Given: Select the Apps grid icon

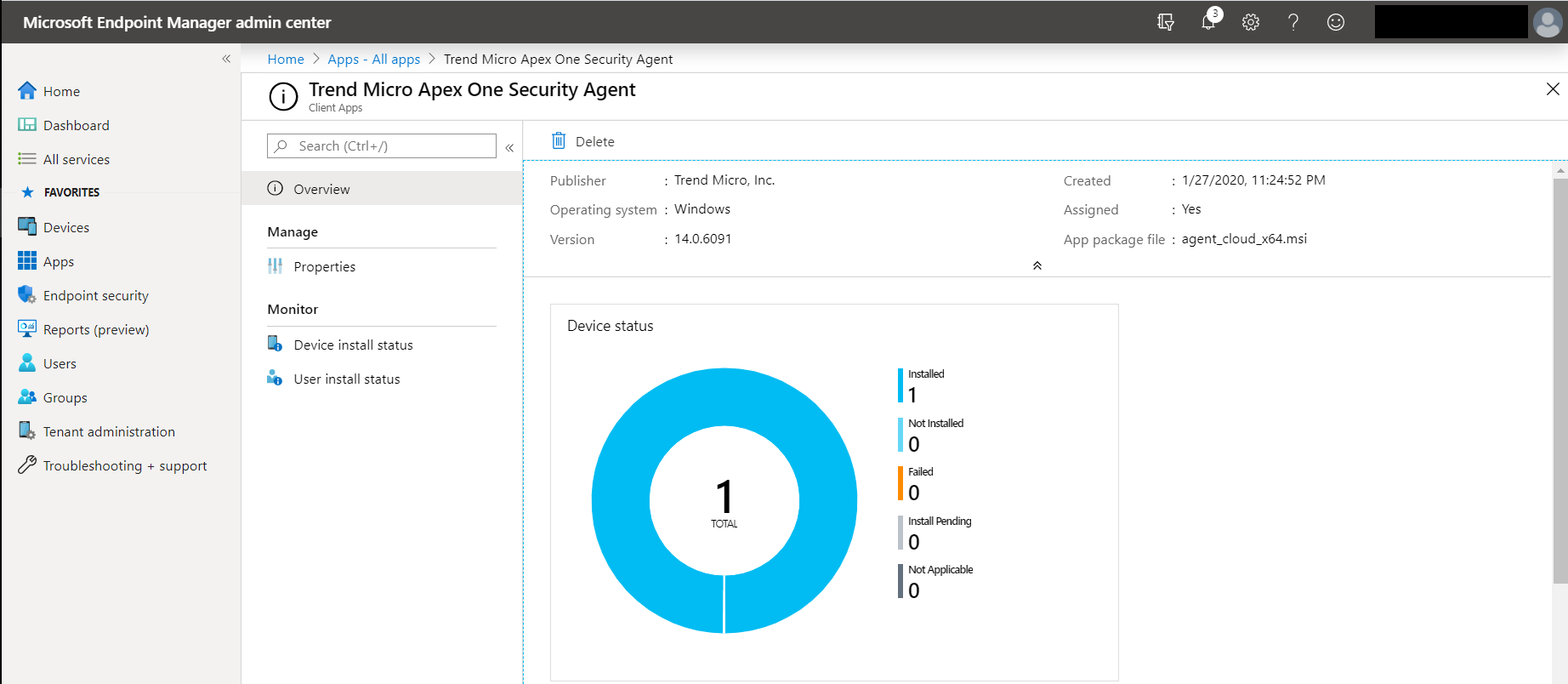Looking at the screenshot, I should [27, 260].
